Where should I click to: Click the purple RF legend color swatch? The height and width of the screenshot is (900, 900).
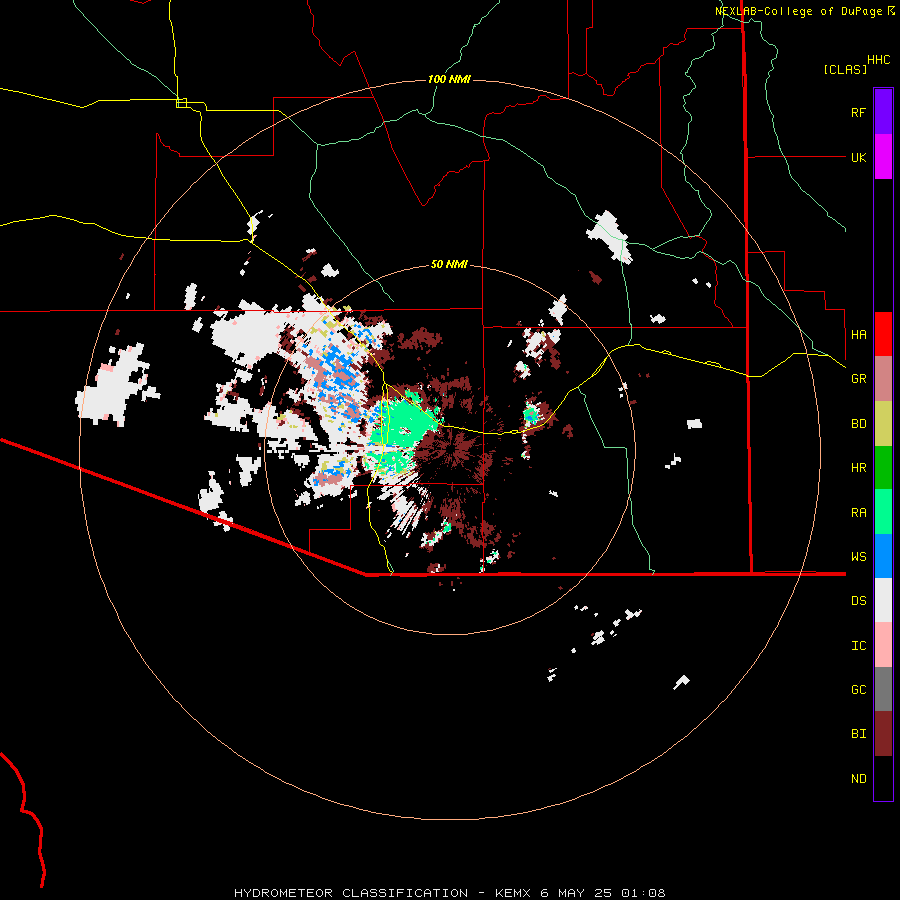(883, 112)
